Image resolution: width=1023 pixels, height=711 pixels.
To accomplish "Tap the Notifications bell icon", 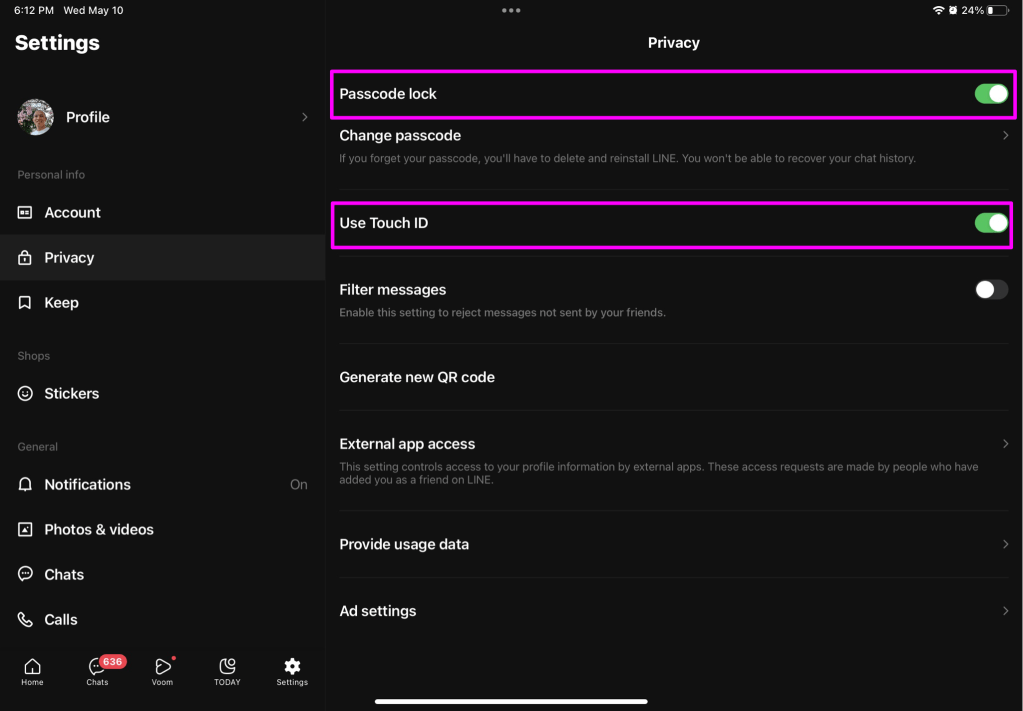I will click(x=25, y=485).
